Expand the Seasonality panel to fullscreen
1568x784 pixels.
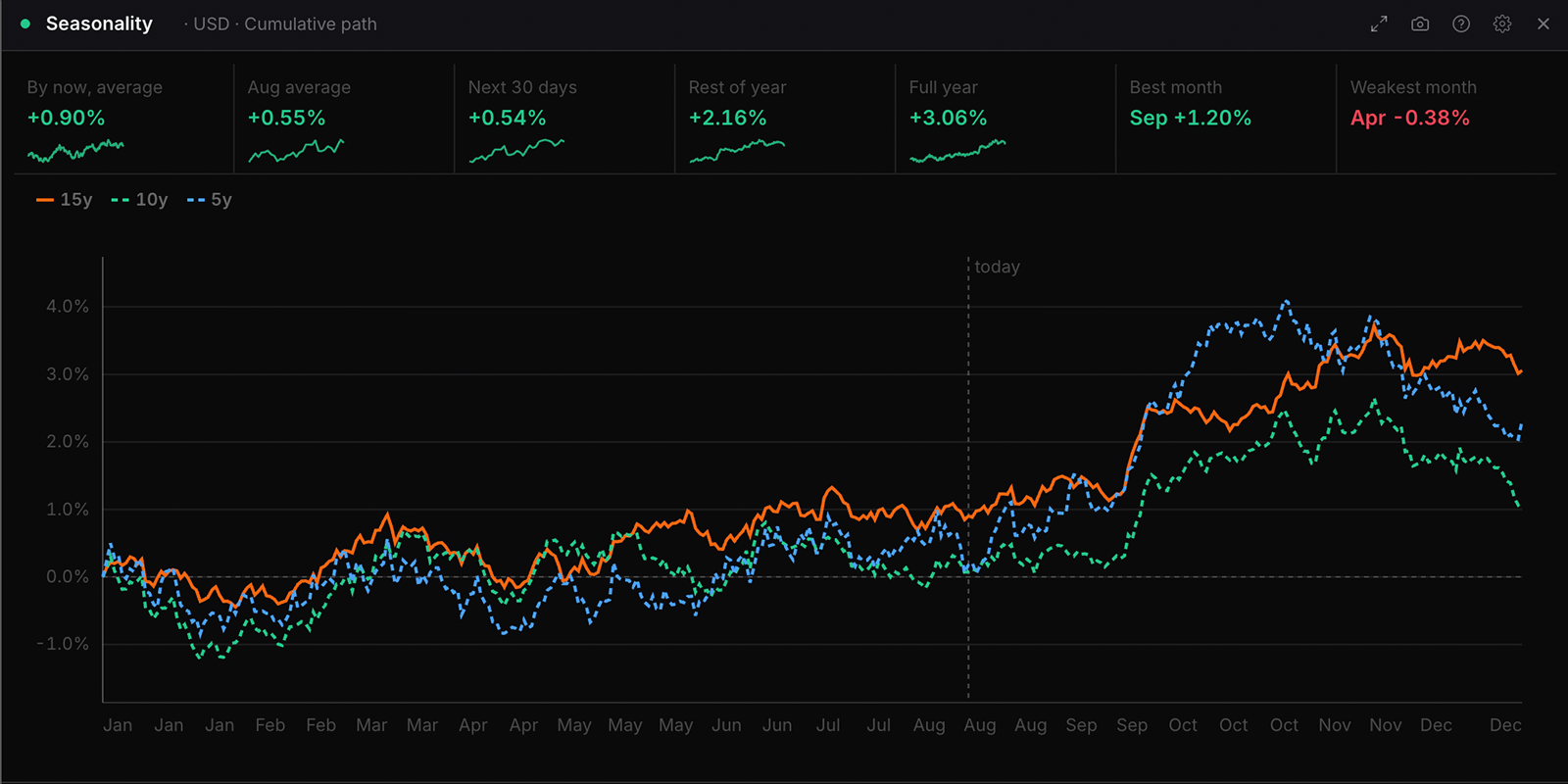click(1379, 24)
